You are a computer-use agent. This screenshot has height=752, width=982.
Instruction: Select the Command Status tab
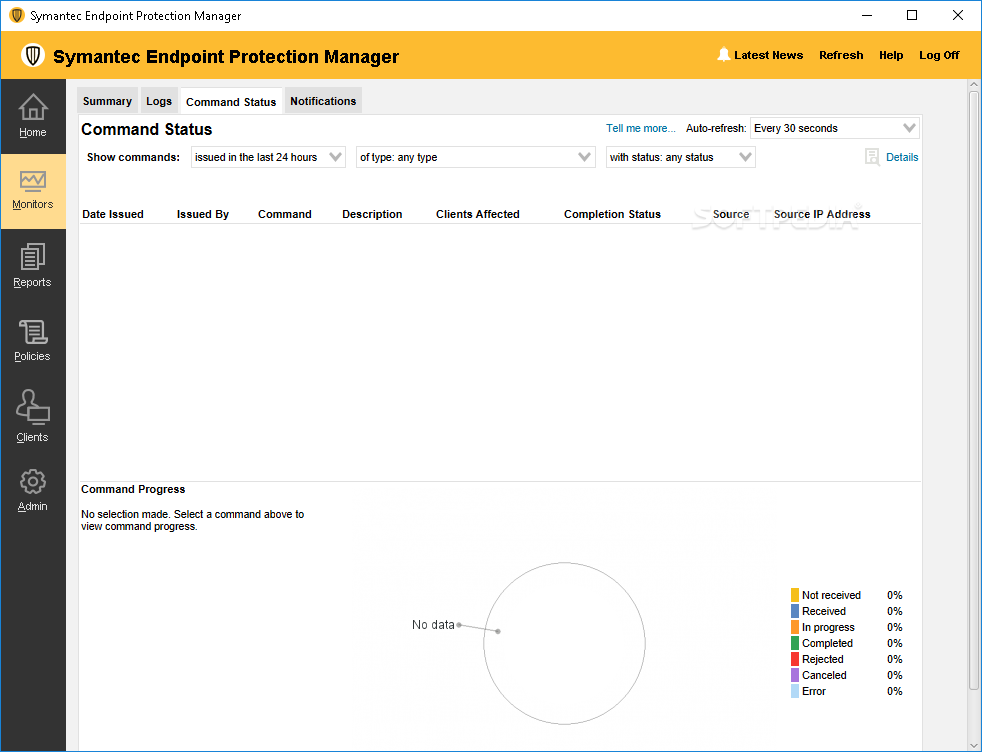(x=231, y=101)
